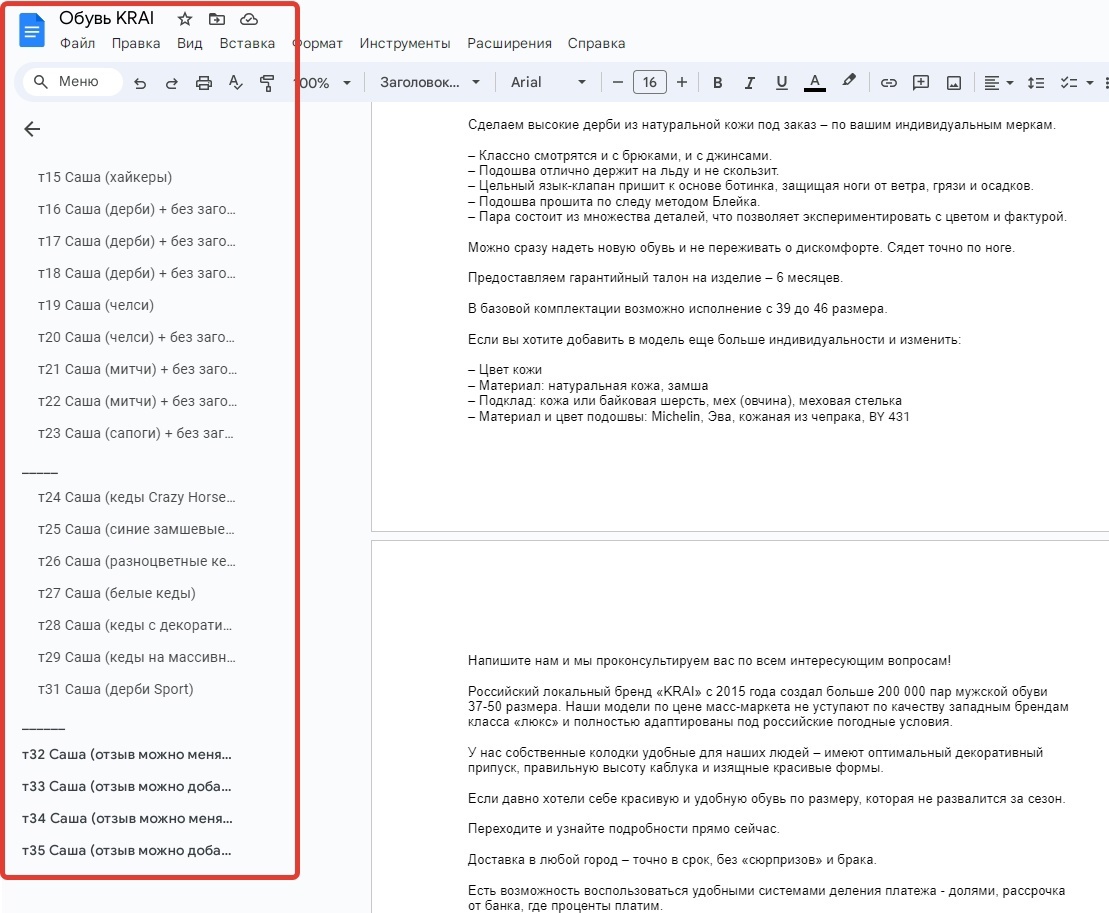Jump to heading т20 Саша (челси)
Screen dimensions: 1109x913
click(136, 337)
